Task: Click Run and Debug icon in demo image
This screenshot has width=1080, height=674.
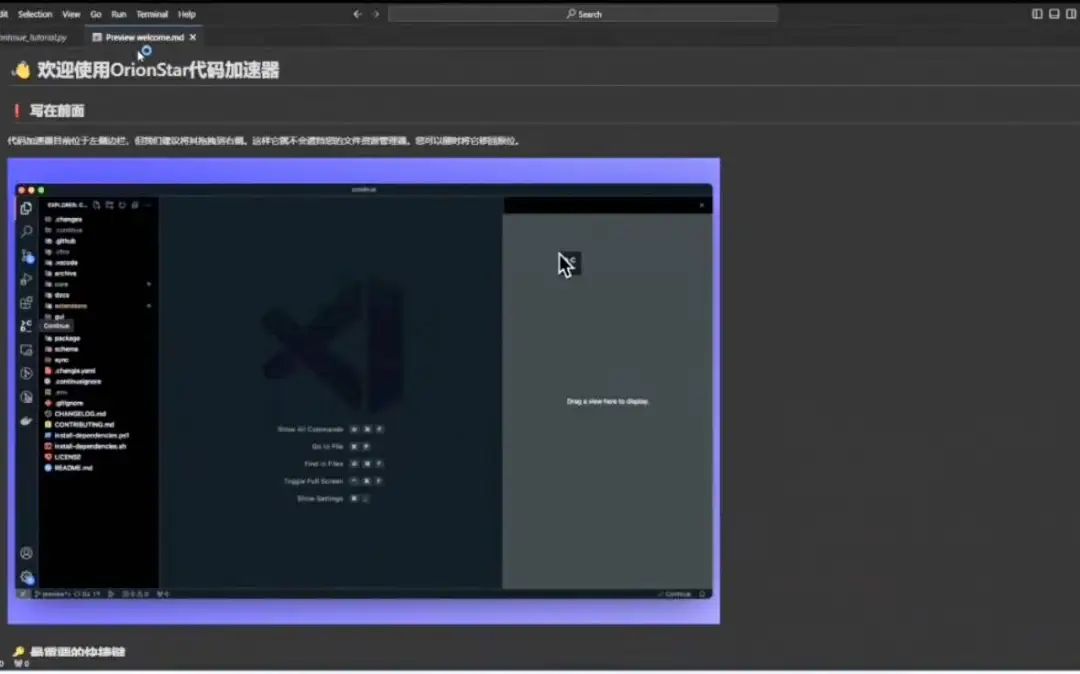Action: click(26, 279)
